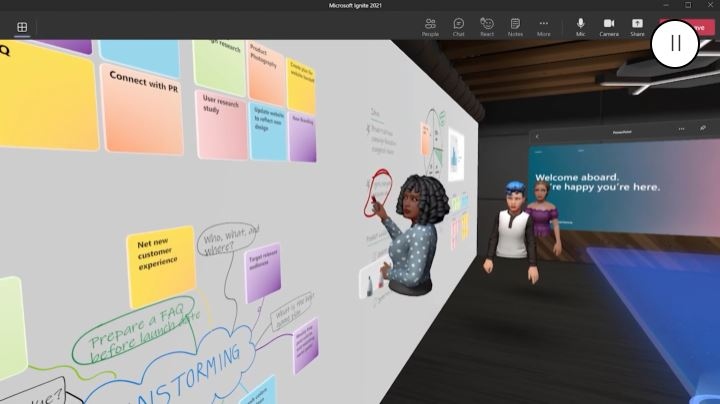Screen dimensions: 720x404
Task: Toggle the Mic on or off
Action: tap(580, 27)
